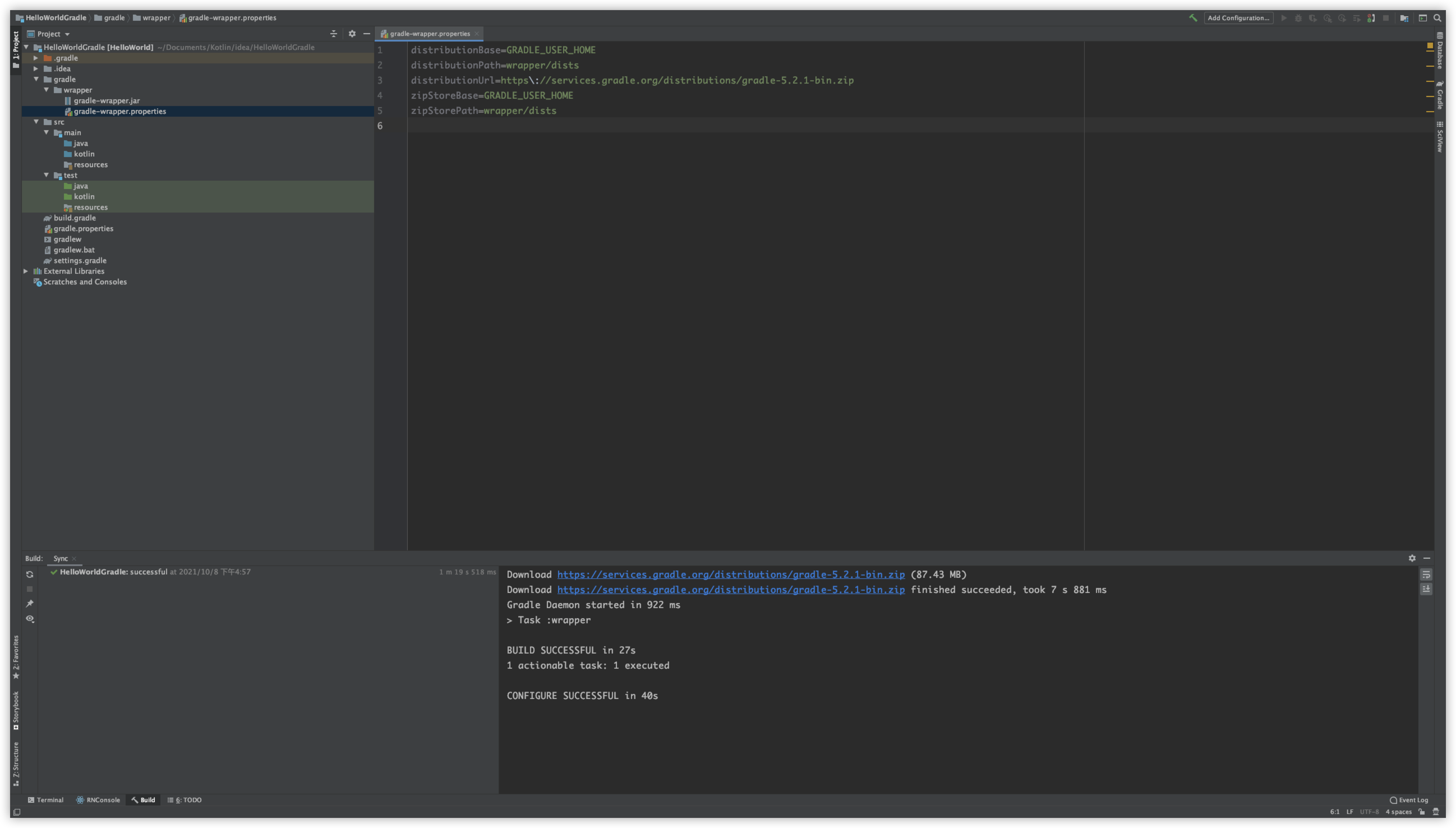
Task: Click the Search Everywhere magnifier icon
Action: click(x=1438, y=18)
